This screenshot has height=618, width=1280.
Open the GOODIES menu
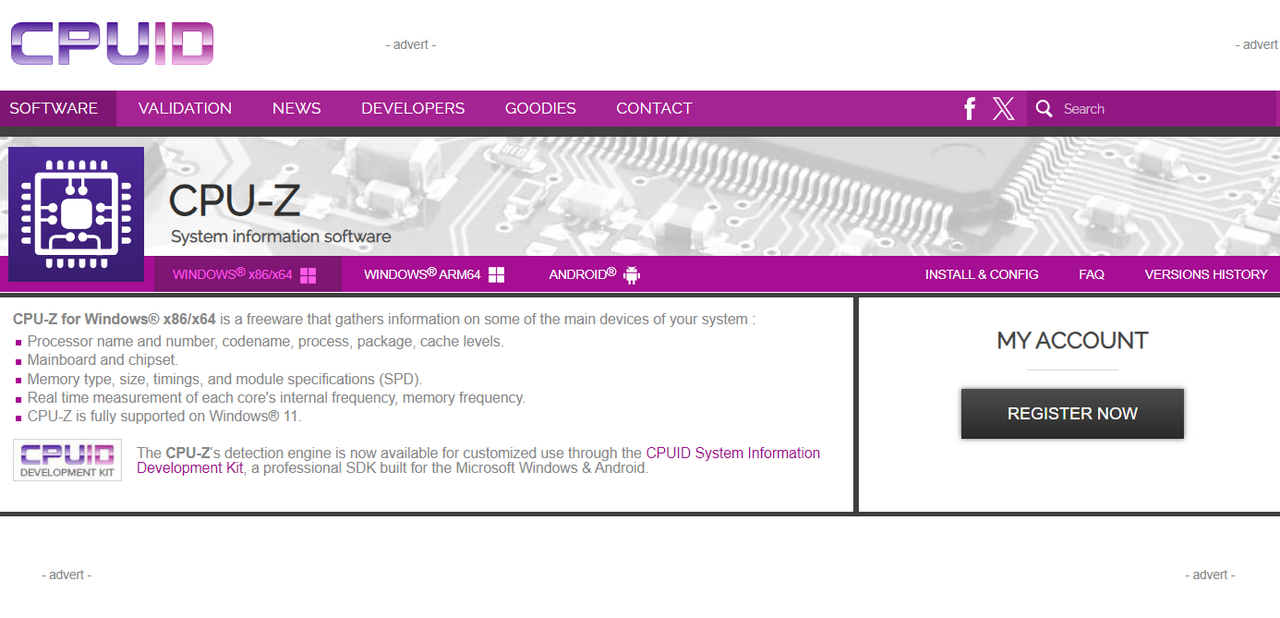coord(540,109)
